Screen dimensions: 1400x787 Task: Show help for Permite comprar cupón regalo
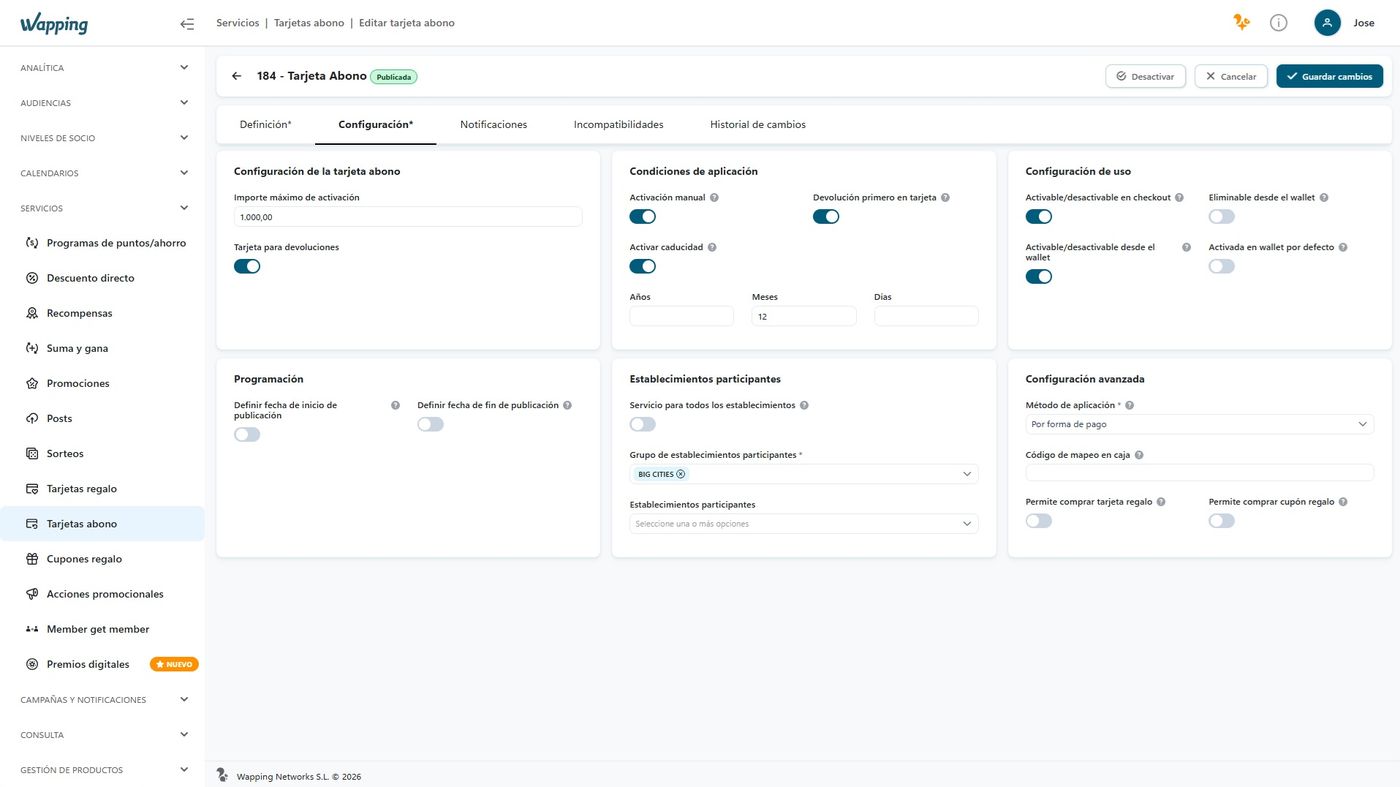click(x=1343, y=502)
